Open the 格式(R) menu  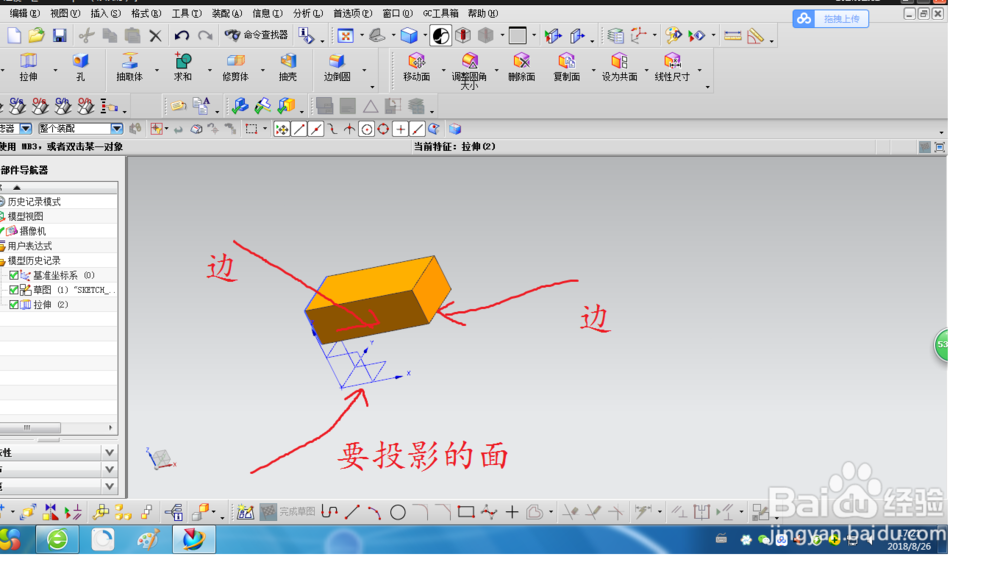click(146, 13)
